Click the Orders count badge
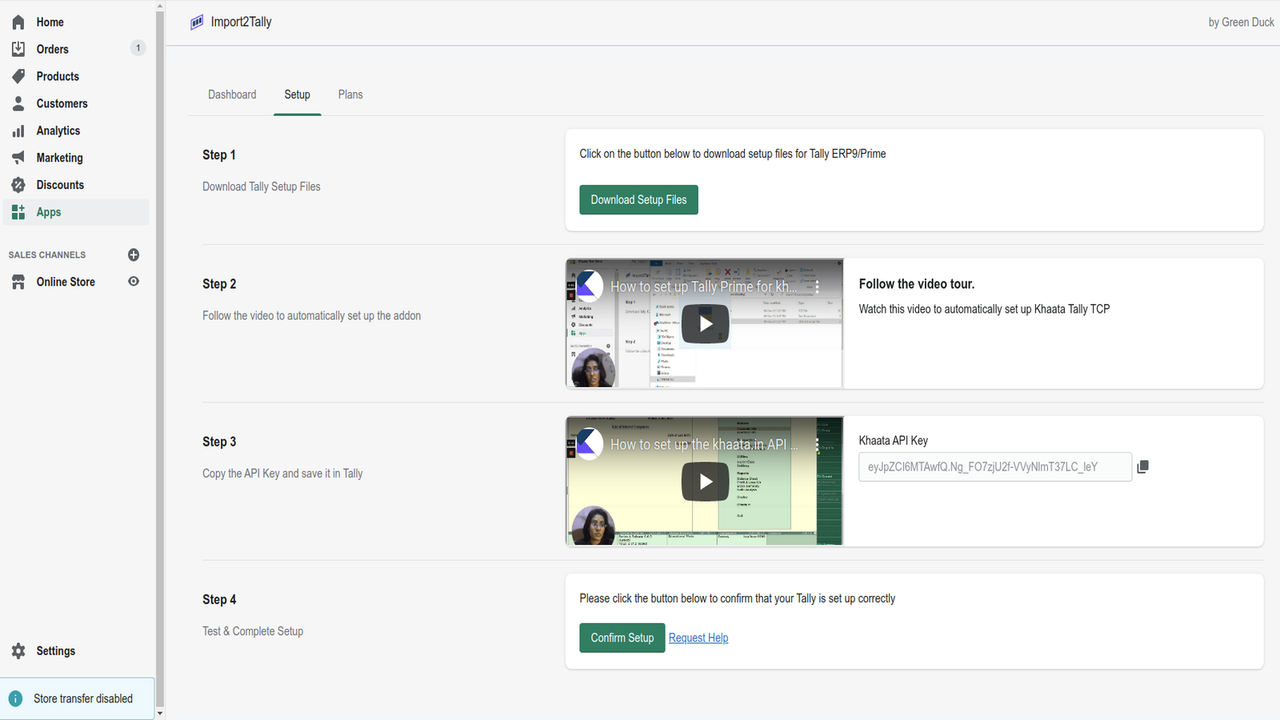 point(137,48)
